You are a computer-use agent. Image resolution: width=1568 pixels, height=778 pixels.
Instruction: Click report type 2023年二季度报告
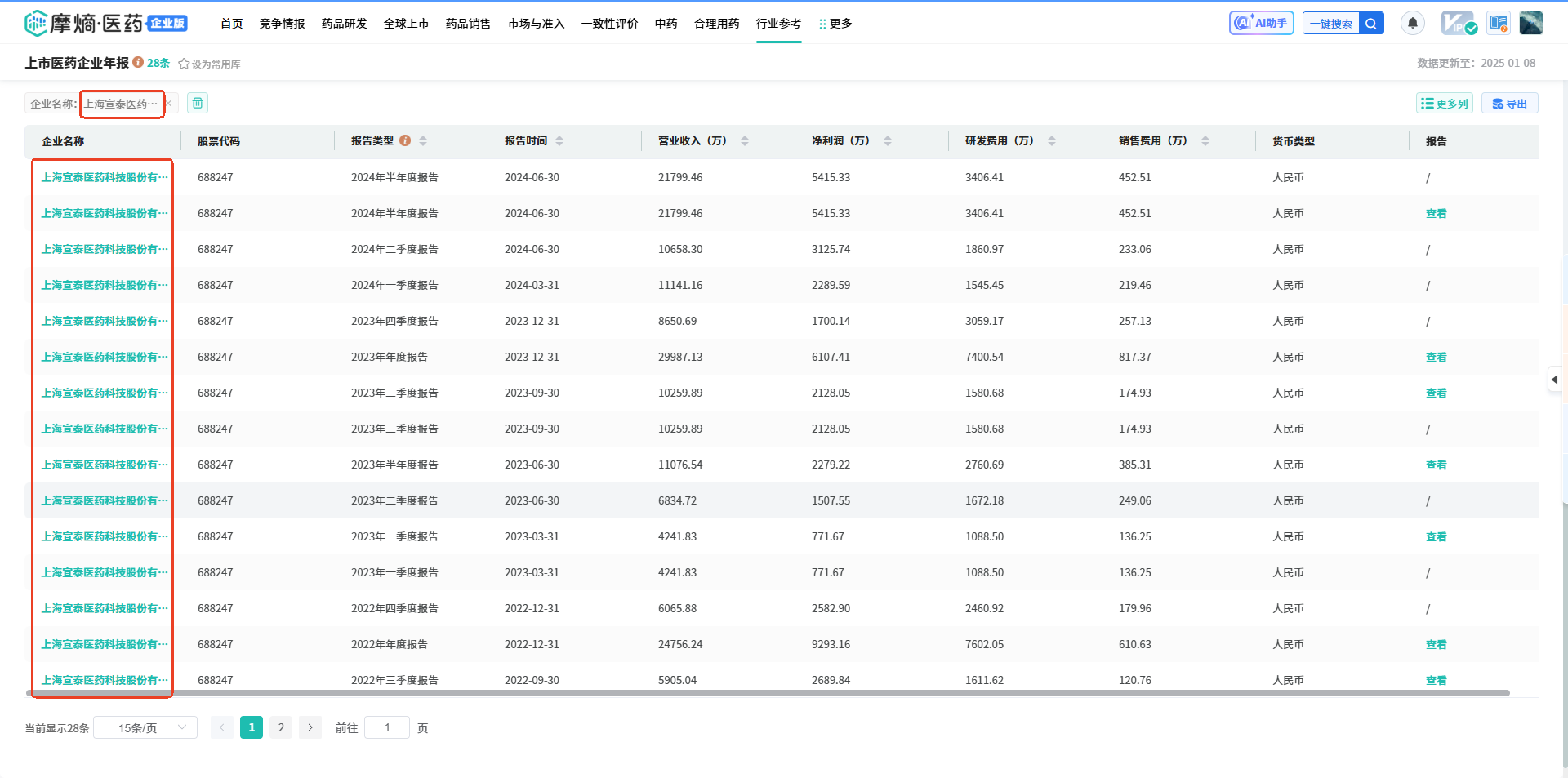[x=394, y=500]
